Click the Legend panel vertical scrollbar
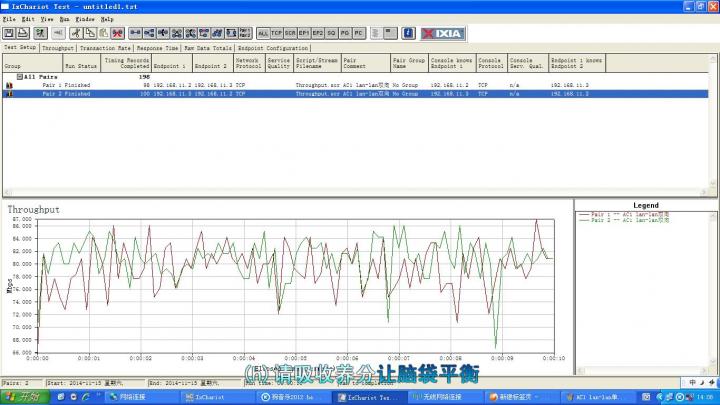This screenshot has width=720, height=405. click(713, 289)
